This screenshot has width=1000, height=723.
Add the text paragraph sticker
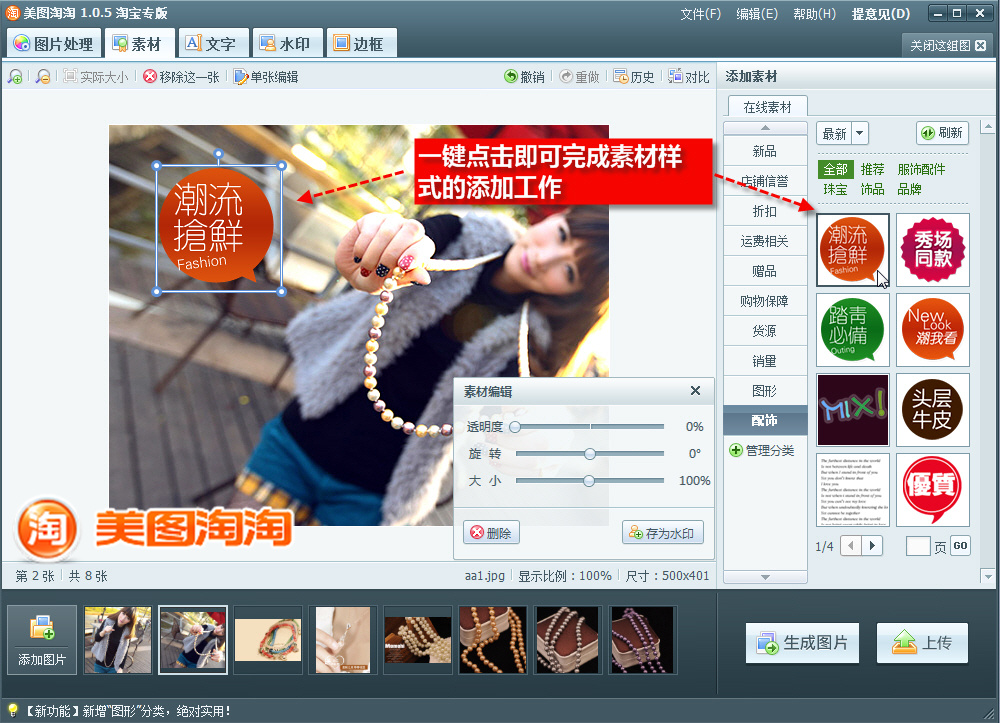853,490
